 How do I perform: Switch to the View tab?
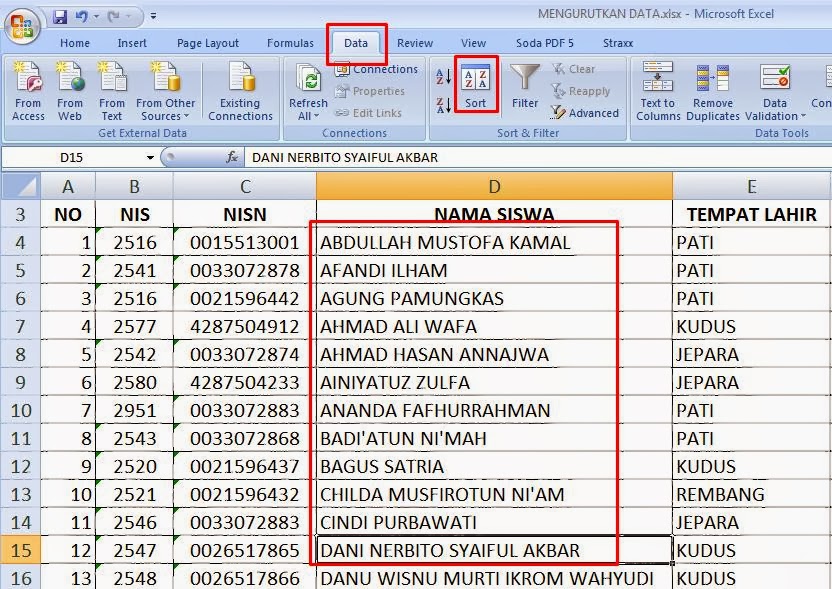tap(473, 43)
